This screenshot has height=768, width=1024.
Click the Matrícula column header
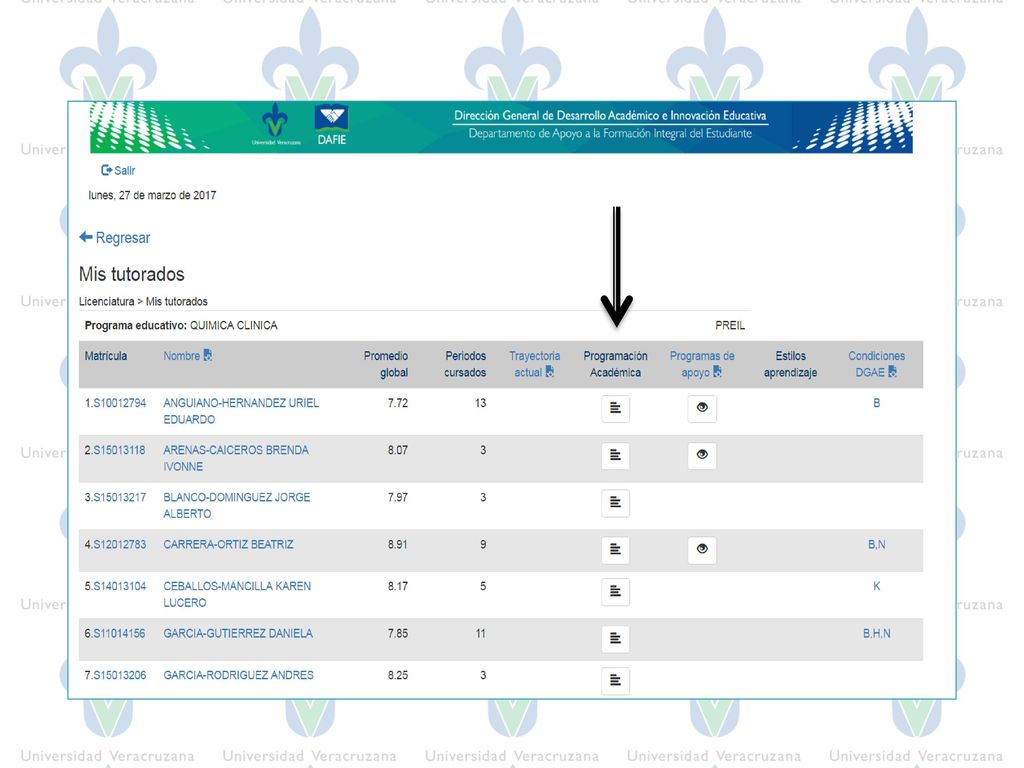106,356
